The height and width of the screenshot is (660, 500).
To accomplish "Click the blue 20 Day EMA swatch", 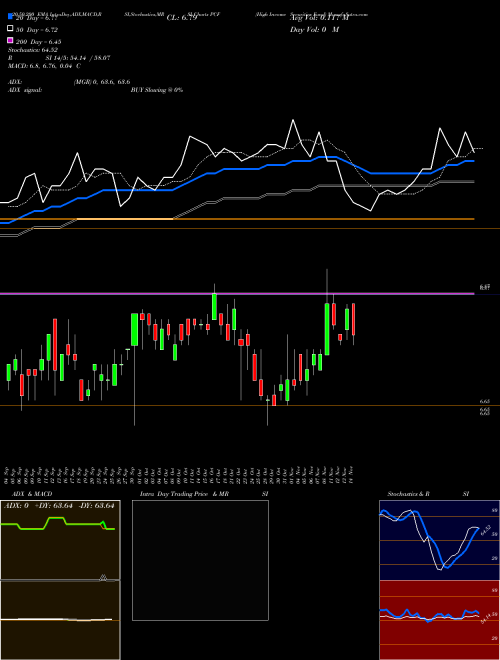I will pos(11,16).
